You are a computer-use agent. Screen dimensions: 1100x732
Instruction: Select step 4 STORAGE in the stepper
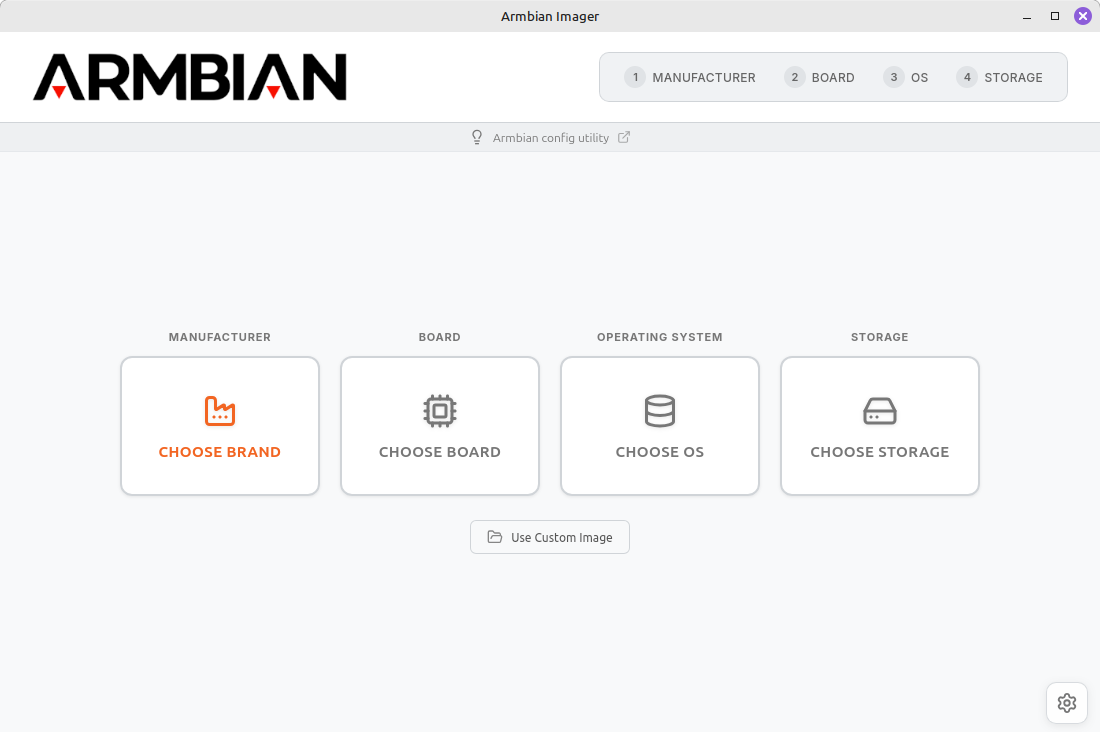pos(999,77)
